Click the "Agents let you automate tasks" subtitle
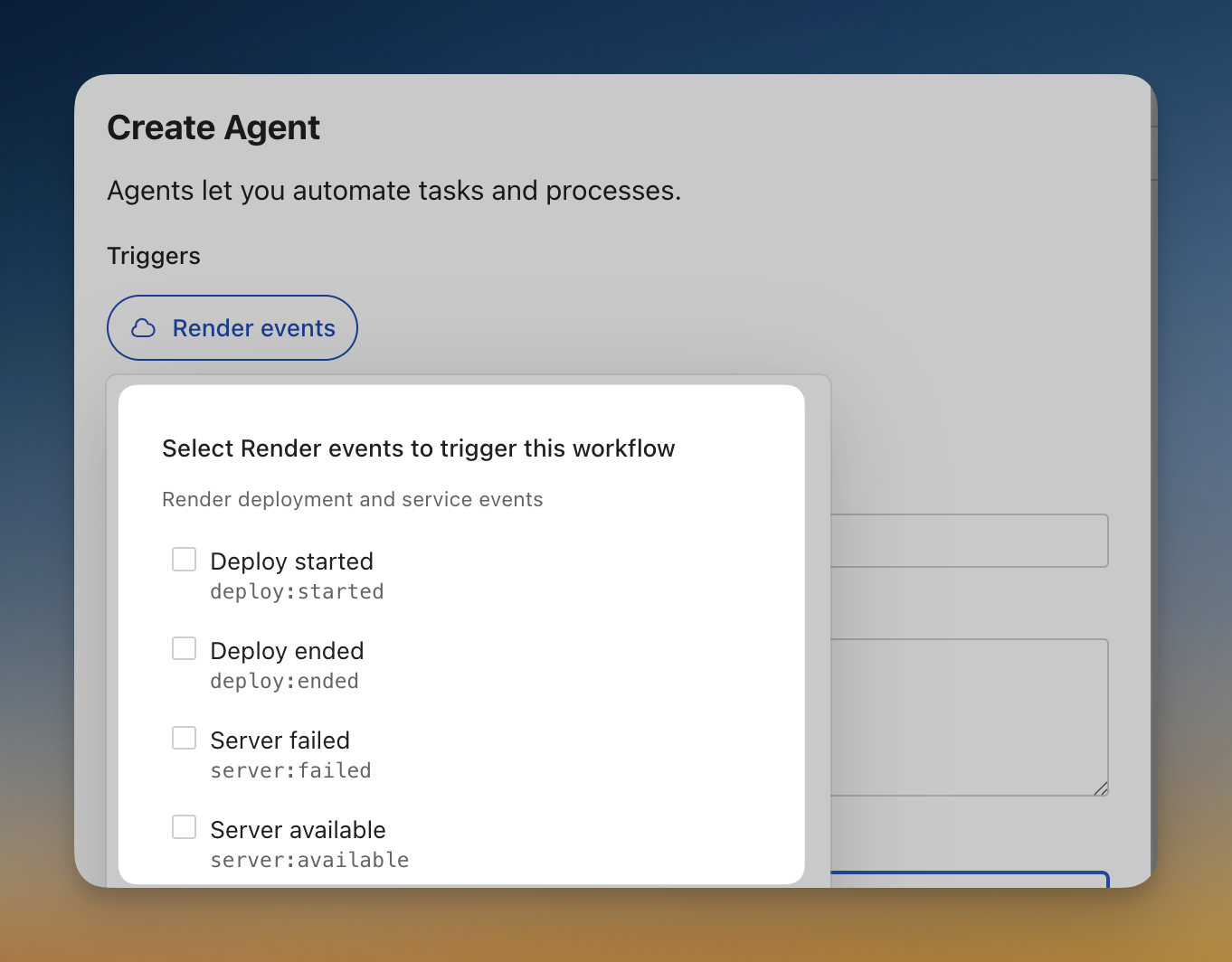This screenshot has height=962, width=1232. 393,191
